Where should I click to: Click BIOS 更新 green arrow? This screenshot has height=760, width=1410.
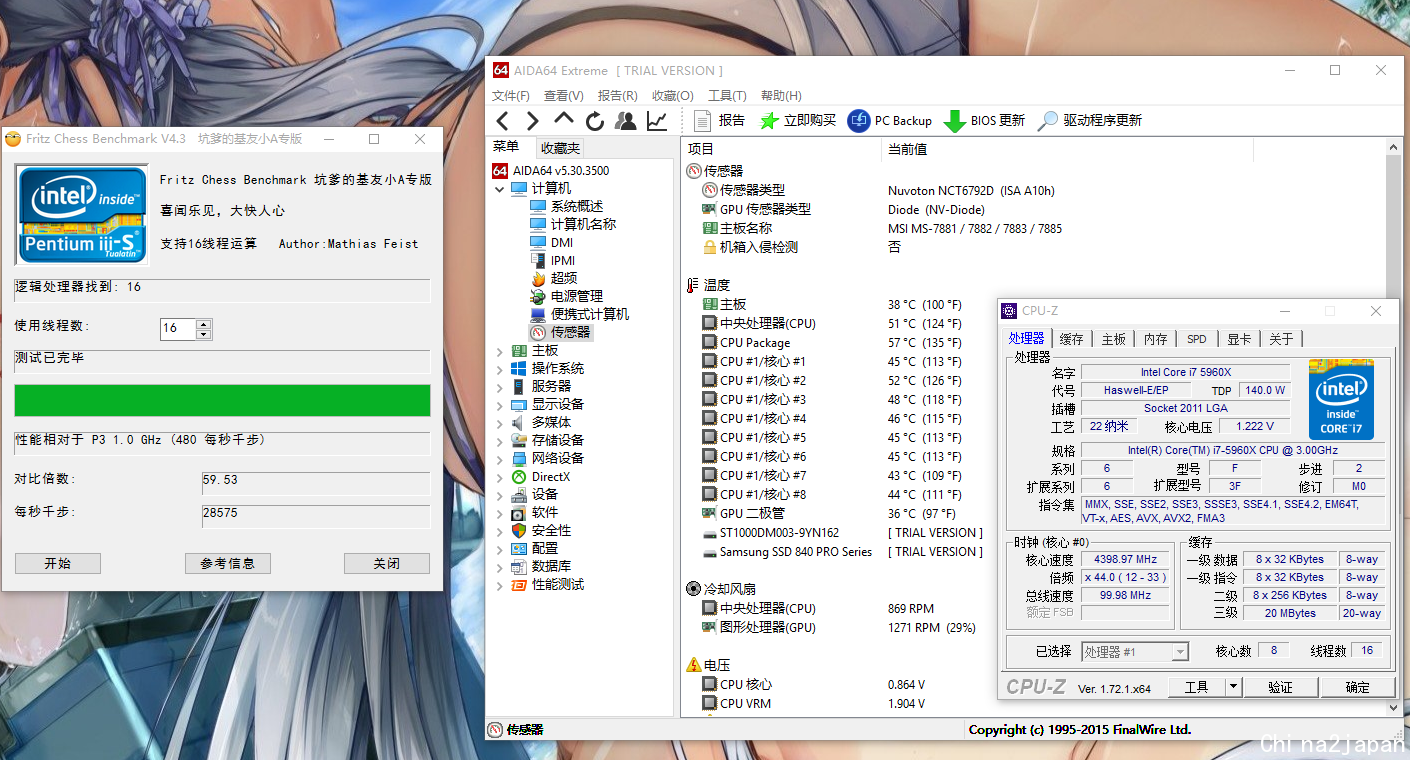(x=984, y=121)
